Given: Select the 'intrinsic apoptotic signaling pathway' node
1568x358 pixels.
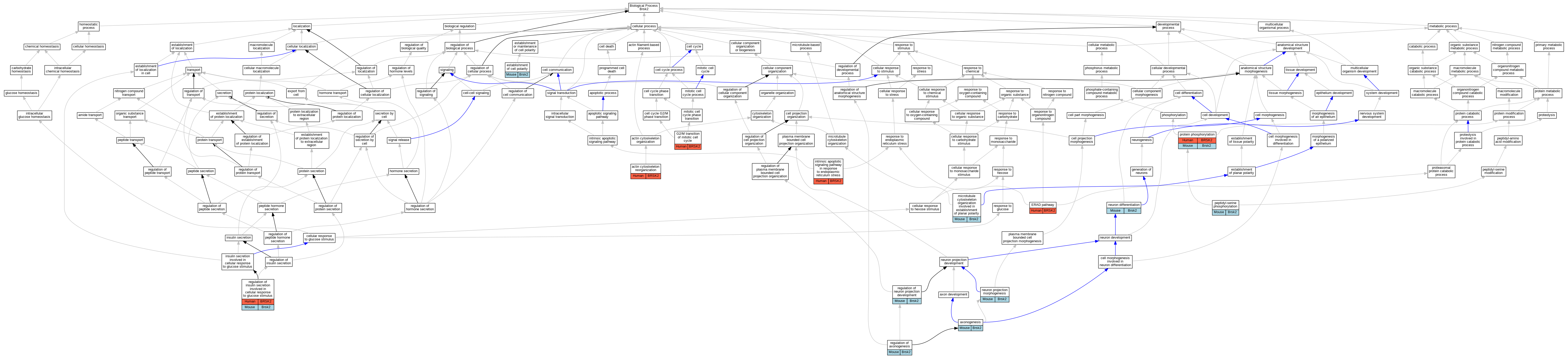Looking at the screenshot, I should point(602,140).
